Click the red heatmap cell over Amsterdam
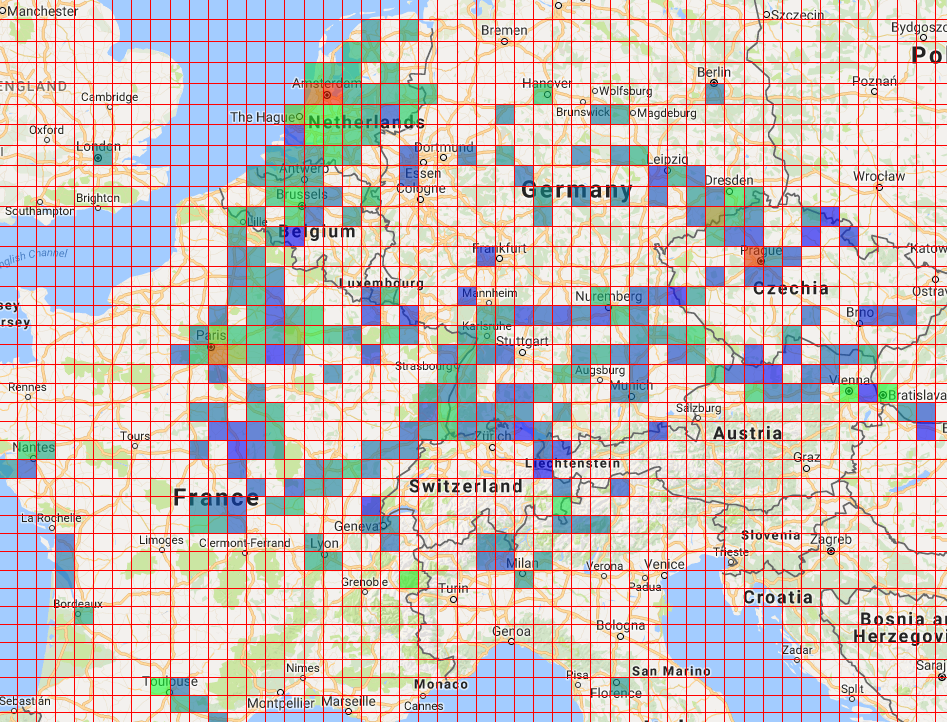 333,94
